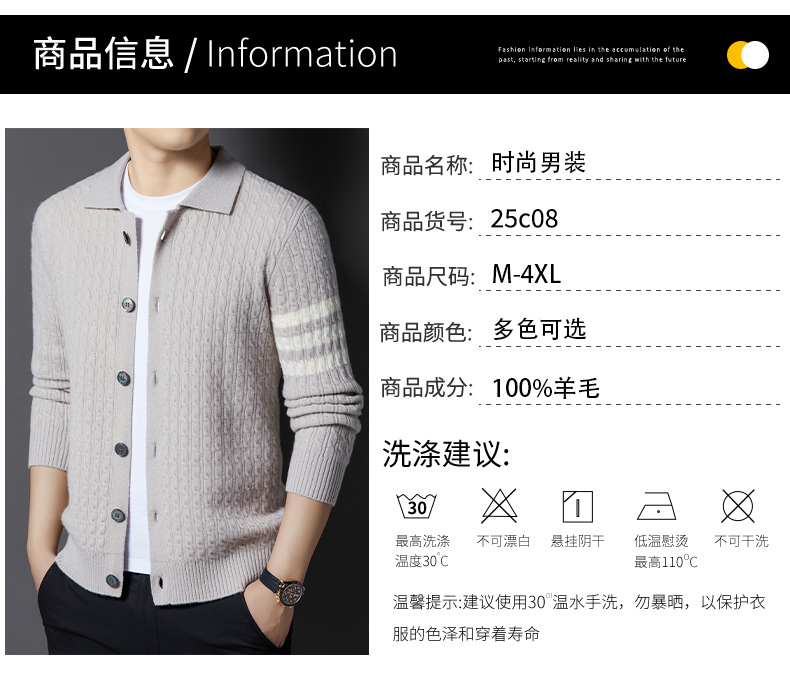Click the item number 25c08
Viewport: 790px width, 685px height.
tap(524, 219)
